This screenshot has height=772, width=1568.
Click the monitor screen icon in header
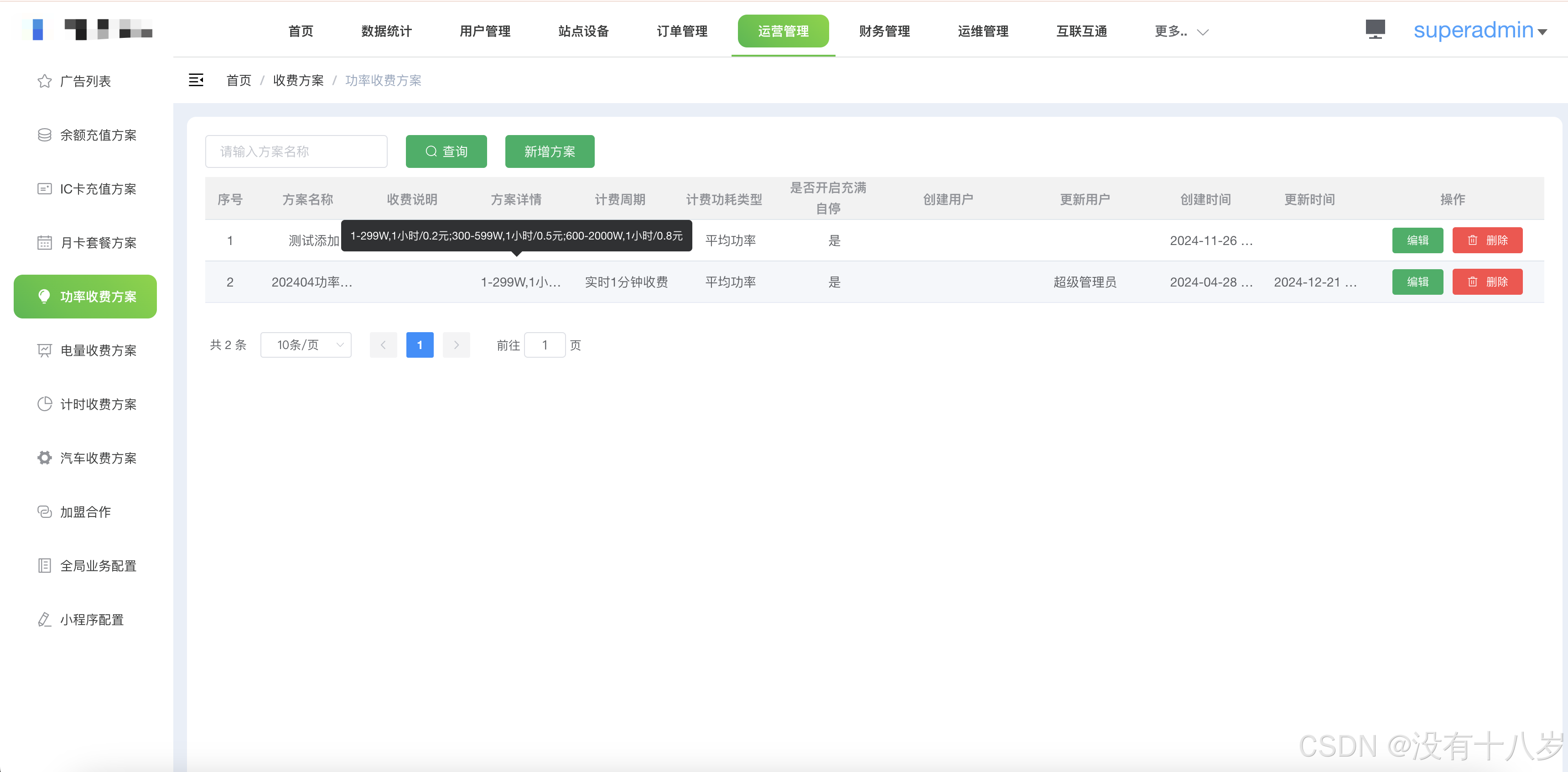click(1375, 29)
